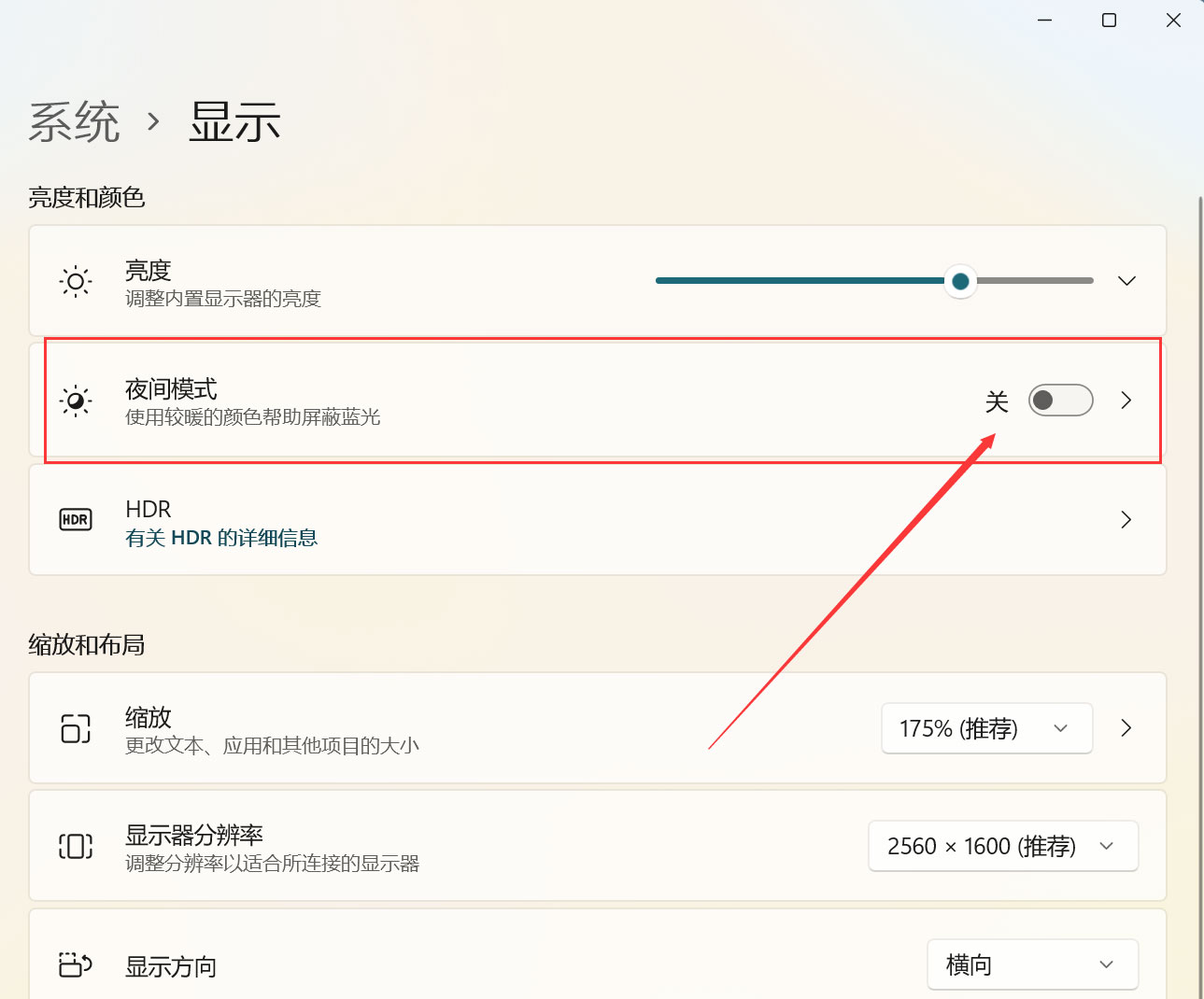Open the 2560 × 1600 resolution dropdown
The height and width of the screenshot is (999, 1204).
1002,846
